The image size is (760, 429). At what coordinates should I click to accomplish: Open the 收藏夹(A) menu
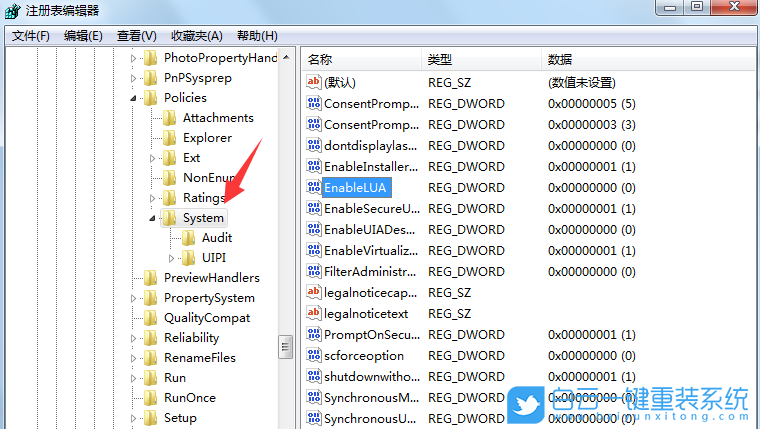coord(197,35)
